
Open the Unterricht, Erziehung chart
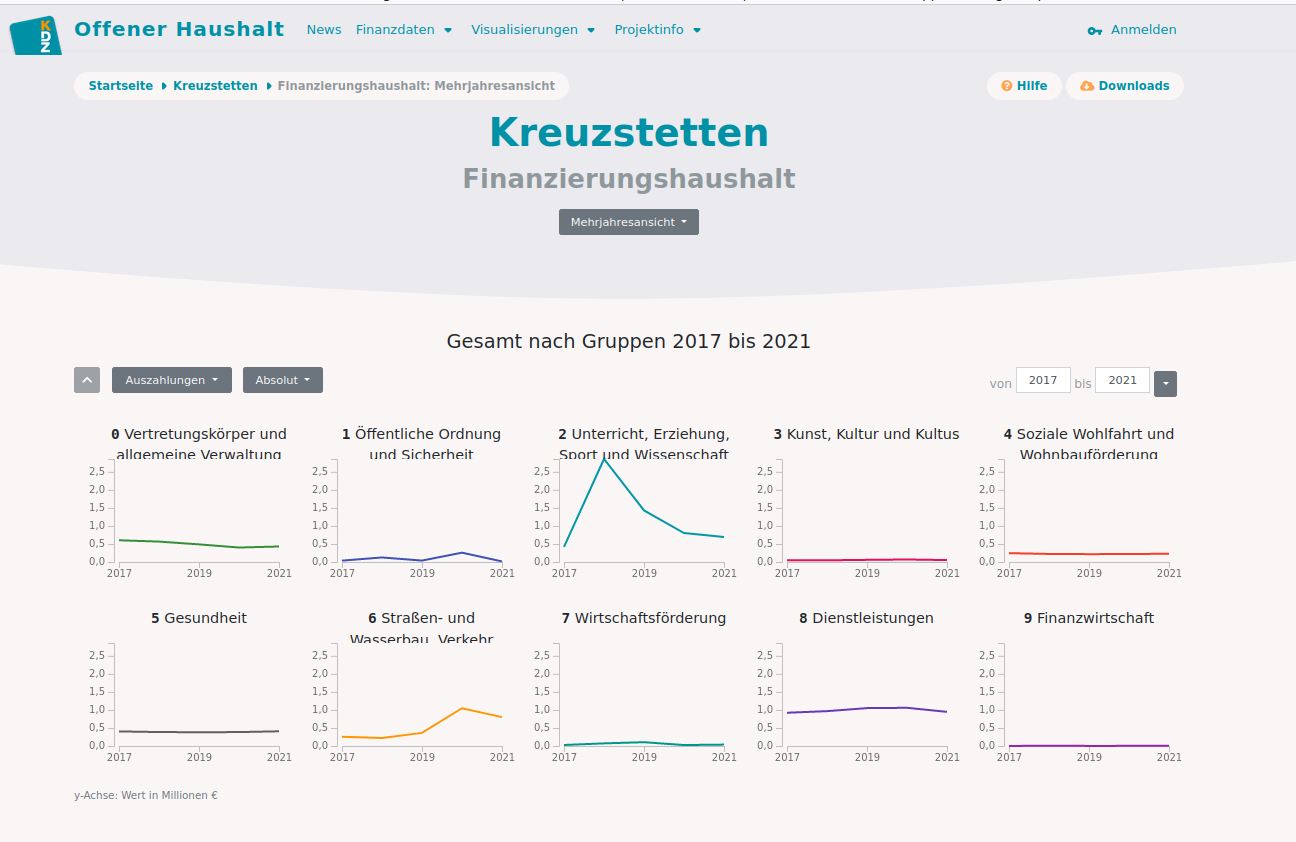[644, 510]
